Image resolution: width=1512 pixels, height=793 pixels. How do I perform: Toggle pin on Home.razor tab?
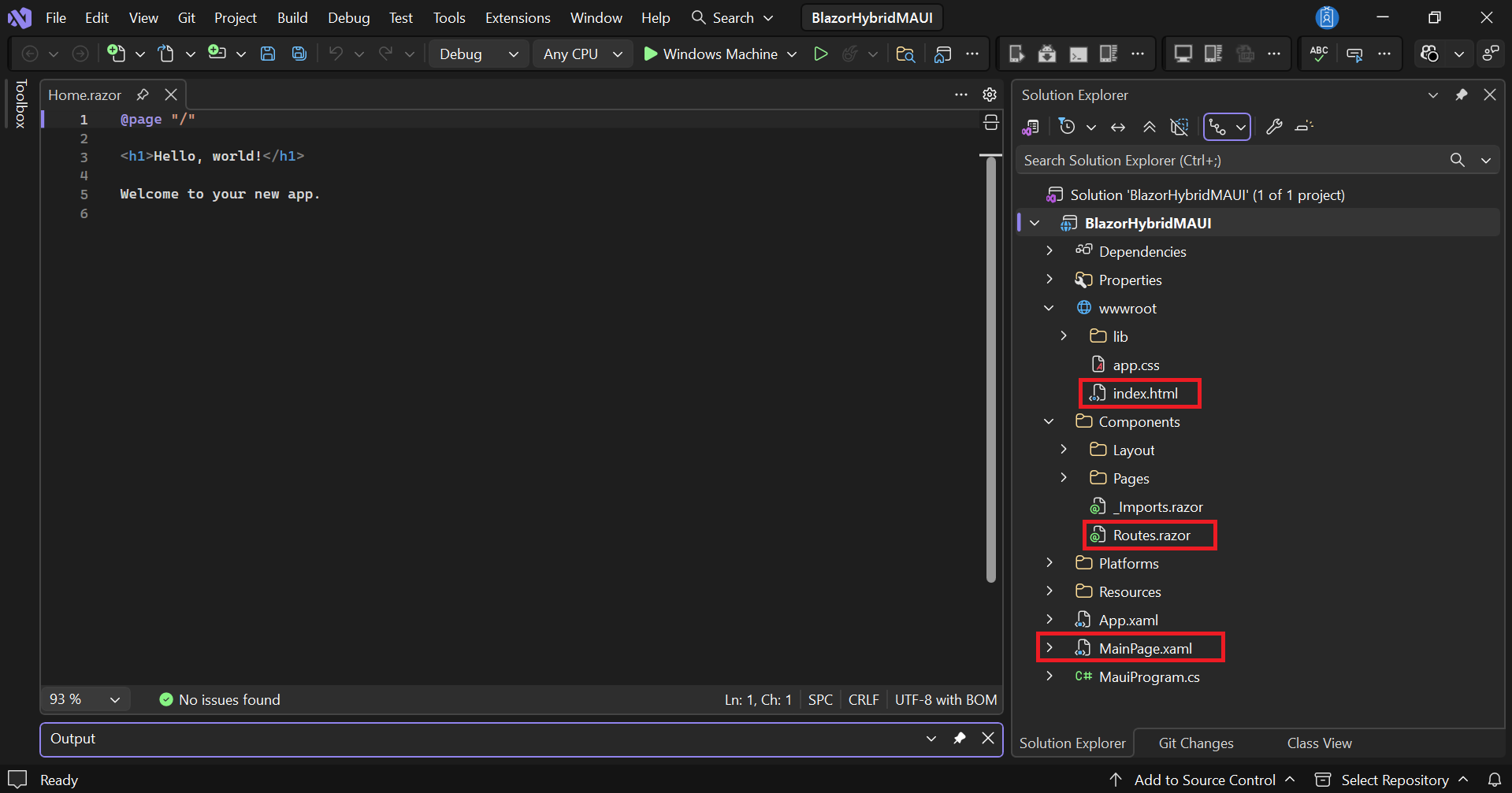pos(143,94)
